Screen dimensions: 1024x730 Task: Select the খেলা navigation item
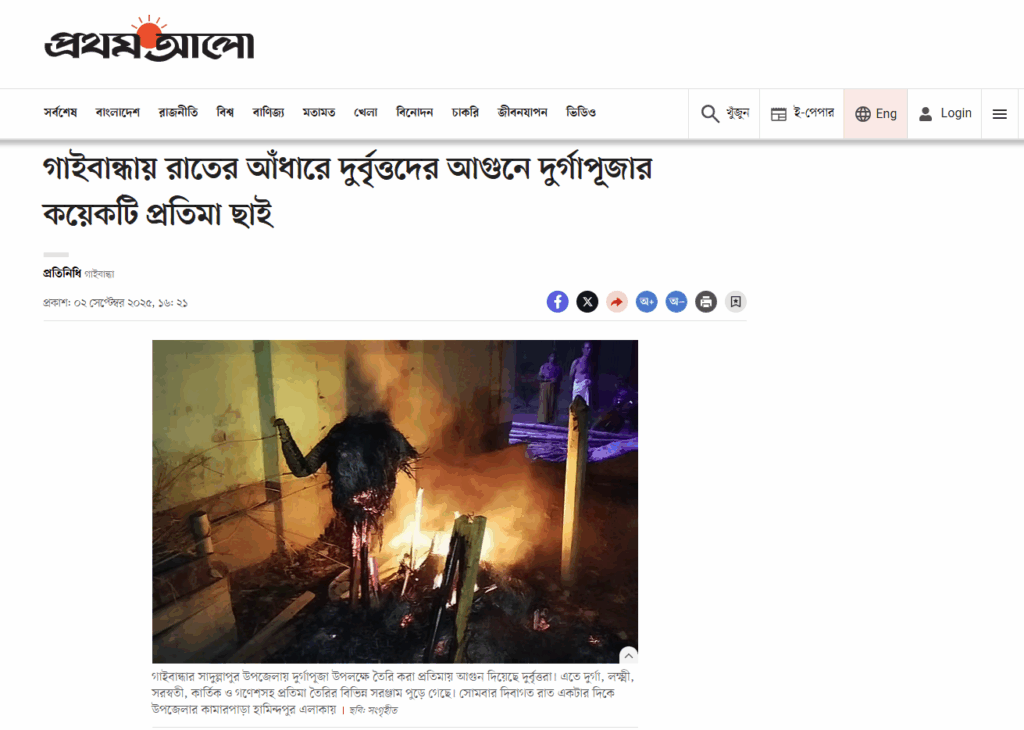(x=366, y=112)
